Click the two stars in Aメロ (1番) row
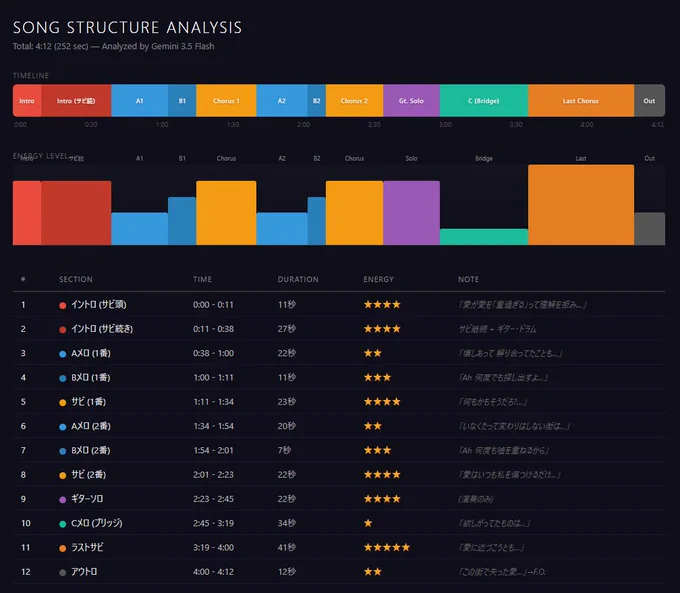The width and height of the screenshot is (680, 593). click(x=373, y=353)
